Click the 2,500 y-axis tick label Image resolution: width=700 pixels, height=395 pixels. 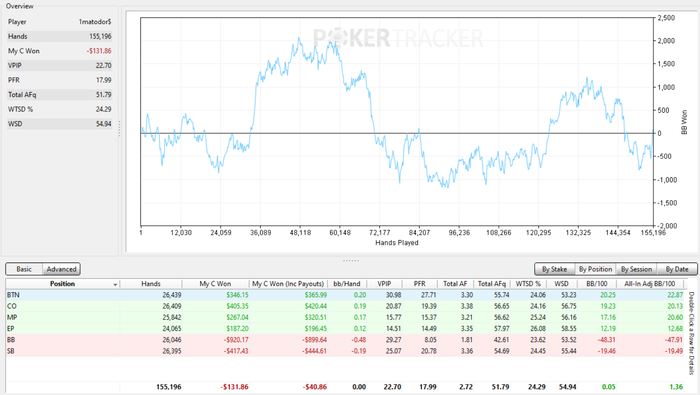tap(666, 18)
